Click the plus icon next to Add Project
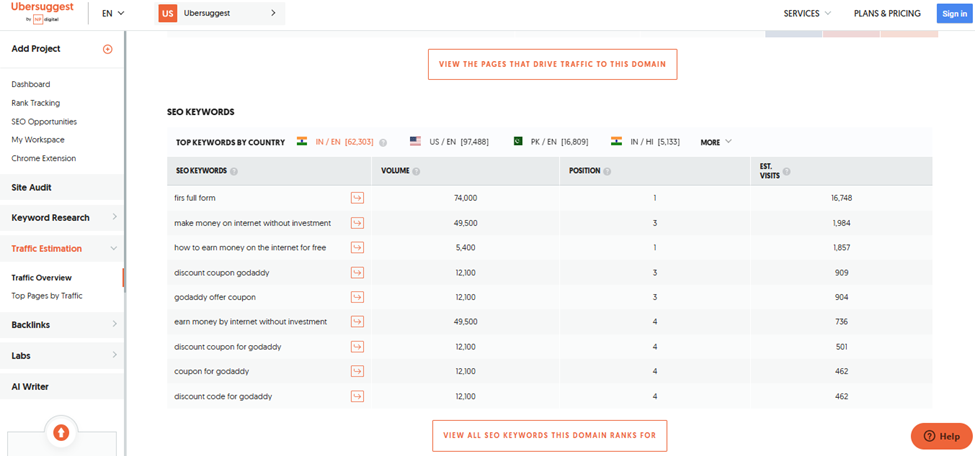 [108, 49]
